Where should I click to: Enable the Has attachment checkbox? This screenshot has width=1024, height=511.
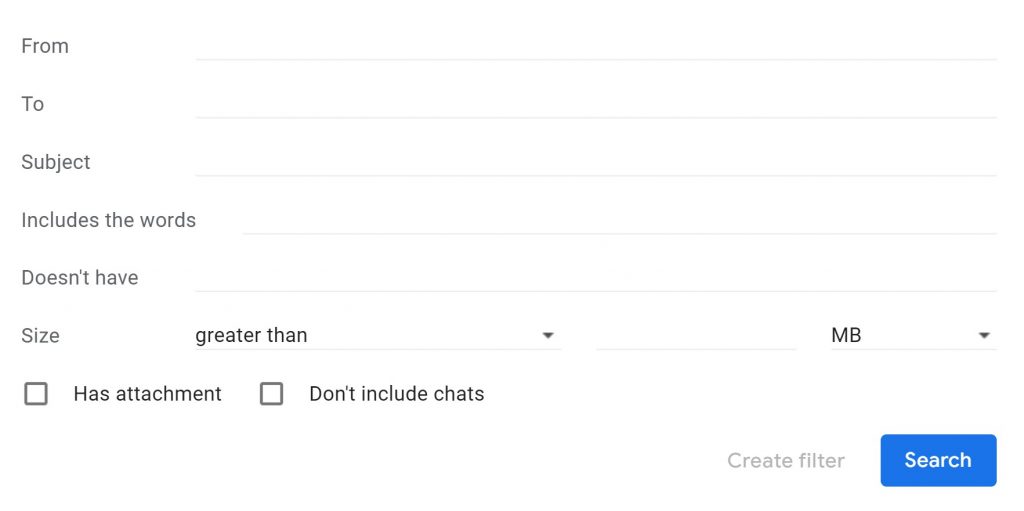(x=36, y=394)
